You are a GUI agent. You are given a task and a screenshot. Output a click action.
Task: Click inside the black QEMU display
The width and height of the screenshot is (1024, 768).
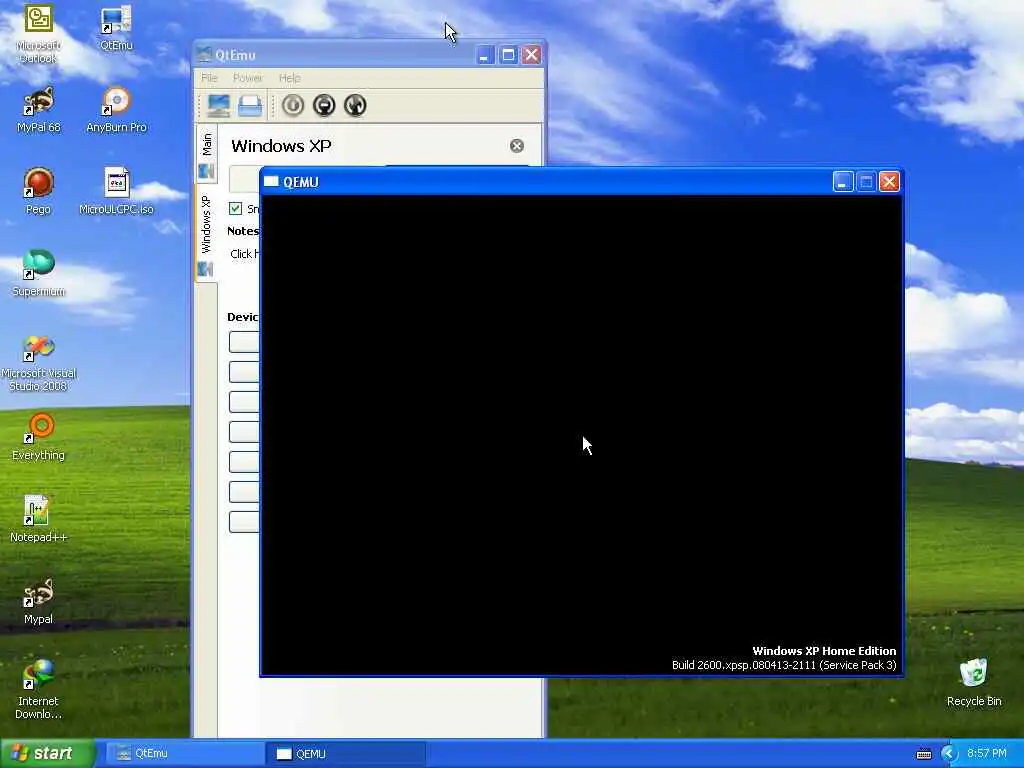581,434
